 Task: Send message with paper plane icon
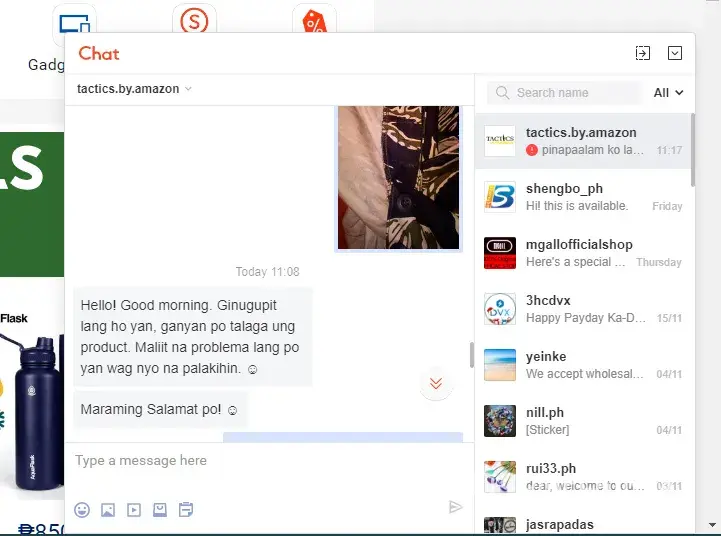(455, 507)
